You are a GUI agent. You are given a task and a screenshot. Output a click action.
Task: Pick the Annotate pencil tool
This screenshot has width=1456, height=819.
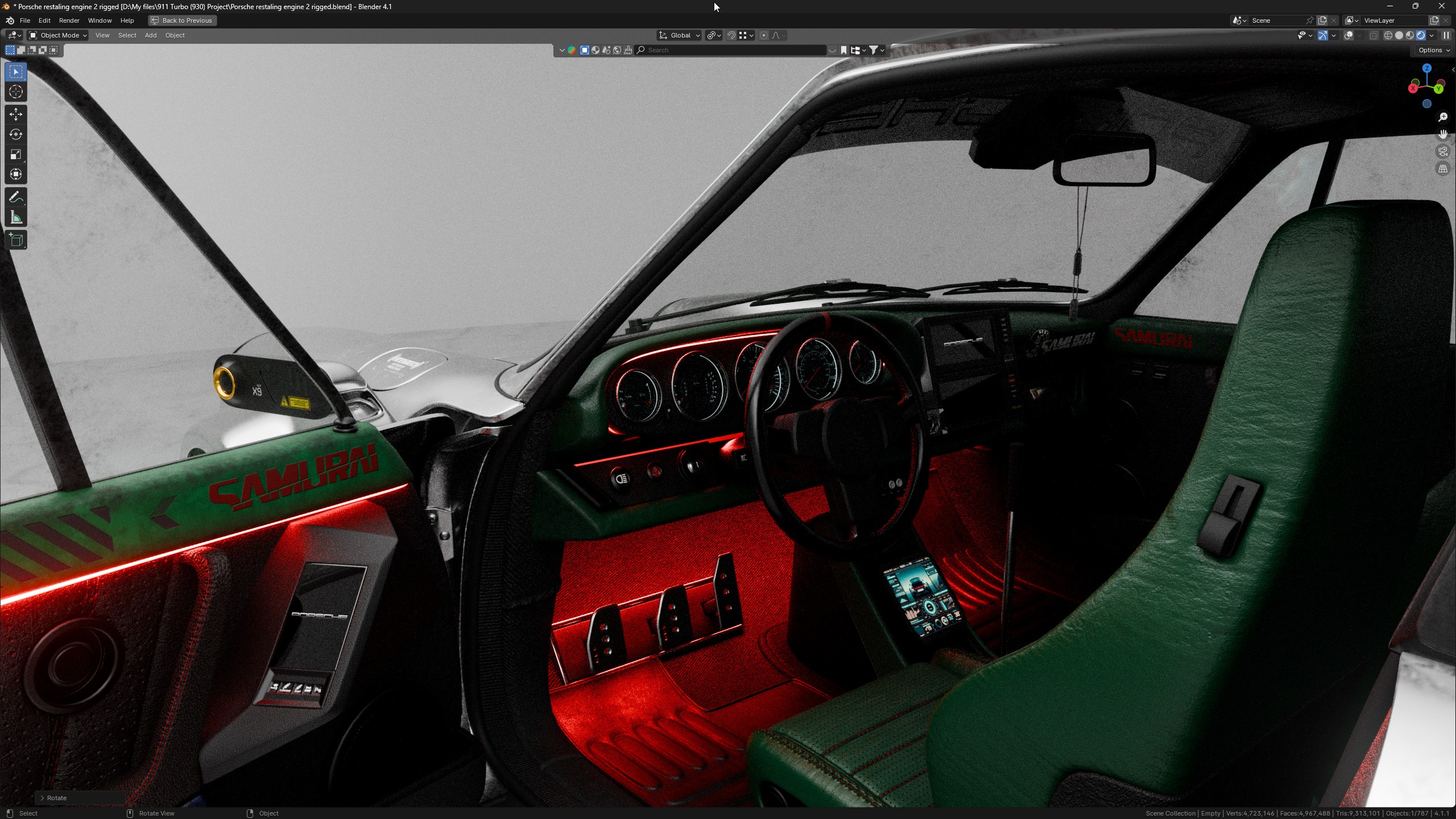(x=16, y=197)
